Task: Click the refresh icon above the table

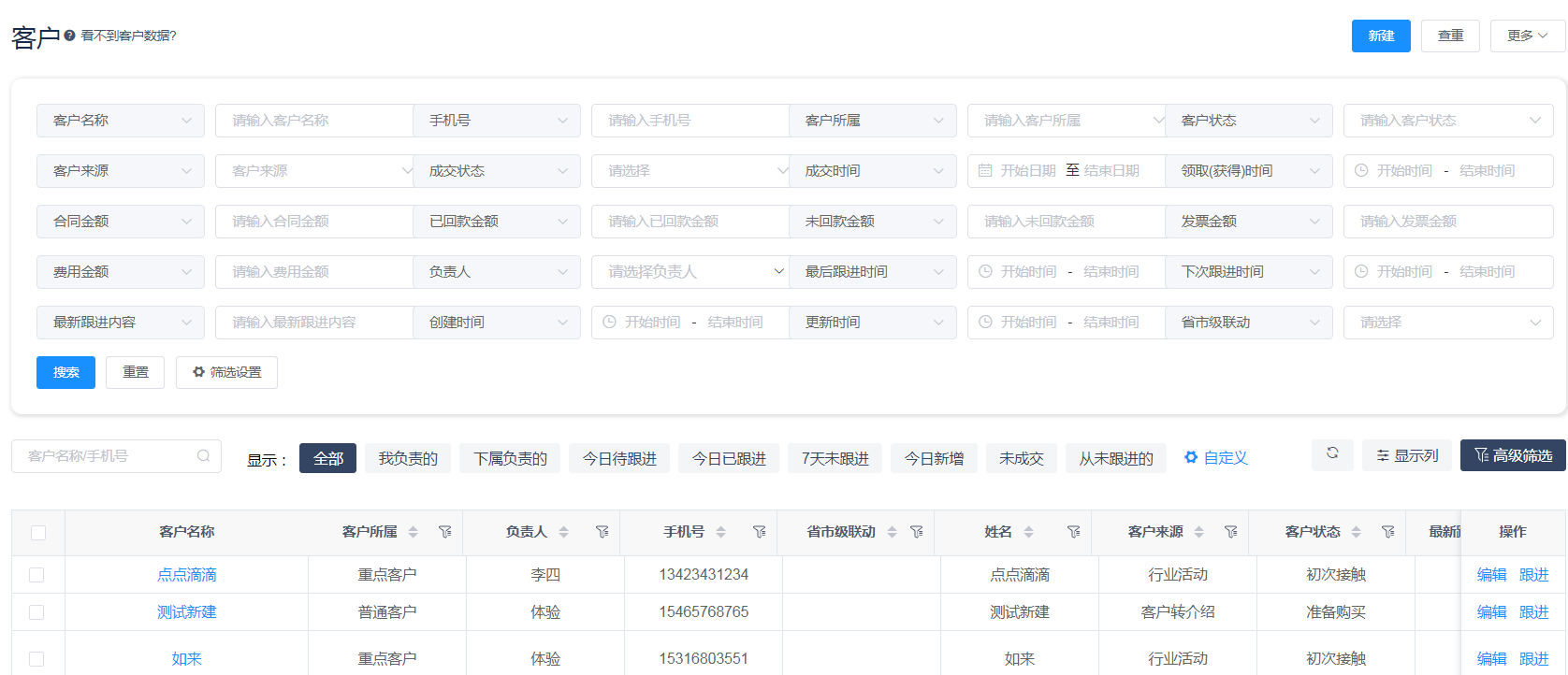Action: coord(1332,453)
